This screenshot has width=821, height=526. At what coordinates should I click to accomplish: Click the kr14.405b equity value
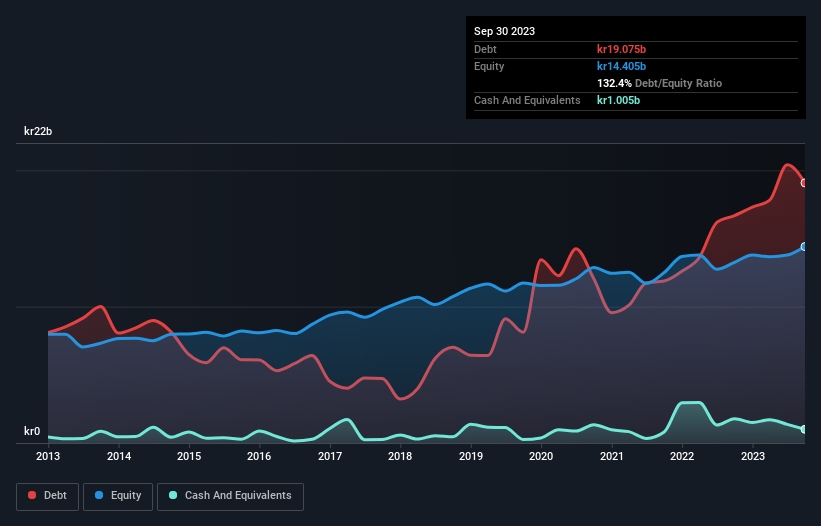tap(622, 66)
